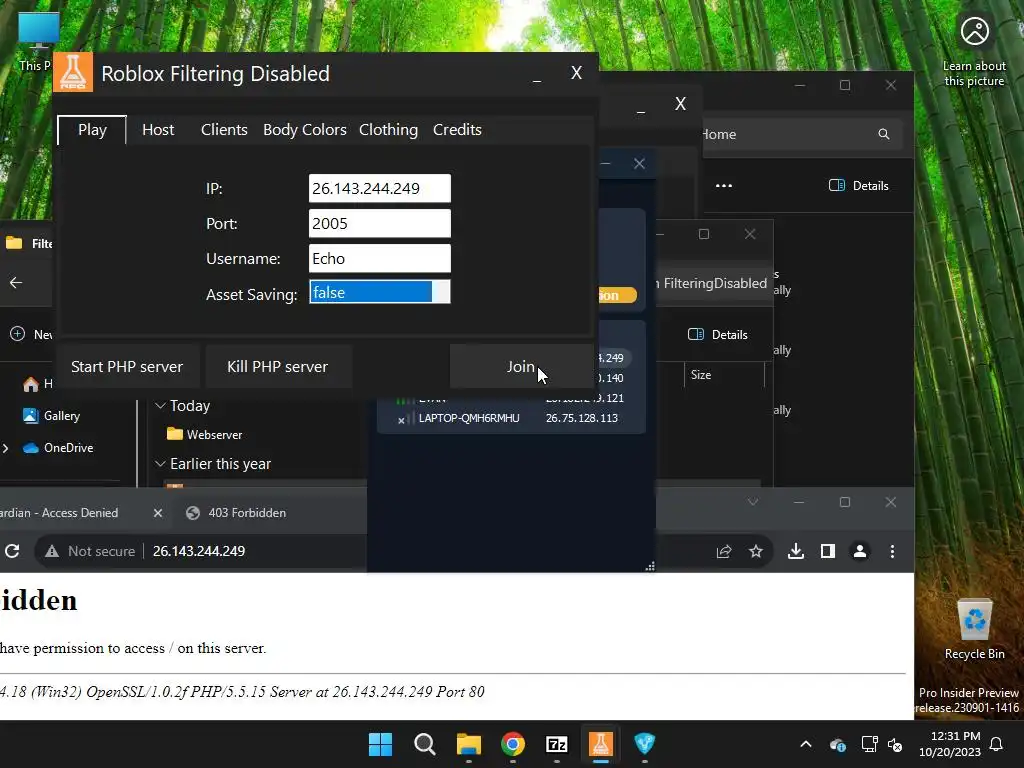Open the clock and date flyout
This screenshot has height=768, width=1024.
click(x=950, y=744)
